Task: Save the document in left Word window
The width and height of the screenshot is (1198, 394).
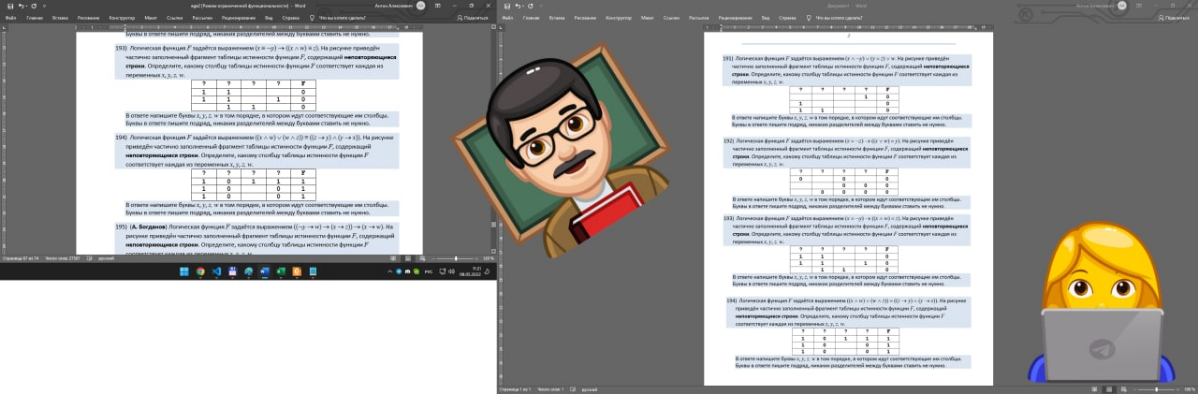Action: pyautogui.click(x=11, y=6)
